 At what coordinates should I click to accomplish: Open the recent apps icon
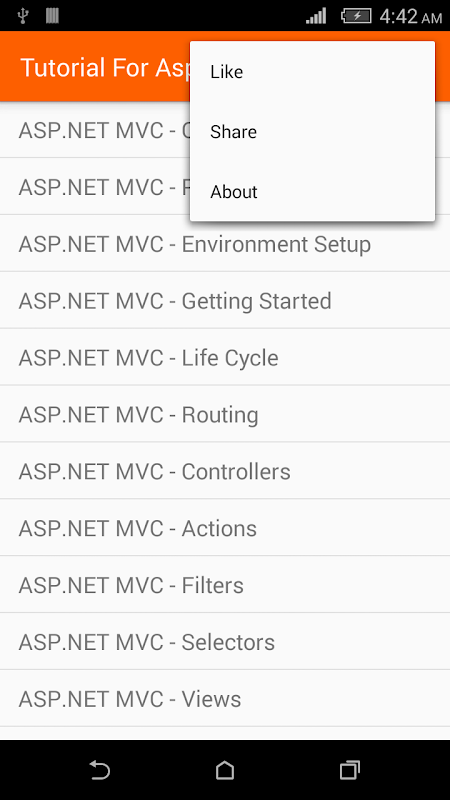349,770
